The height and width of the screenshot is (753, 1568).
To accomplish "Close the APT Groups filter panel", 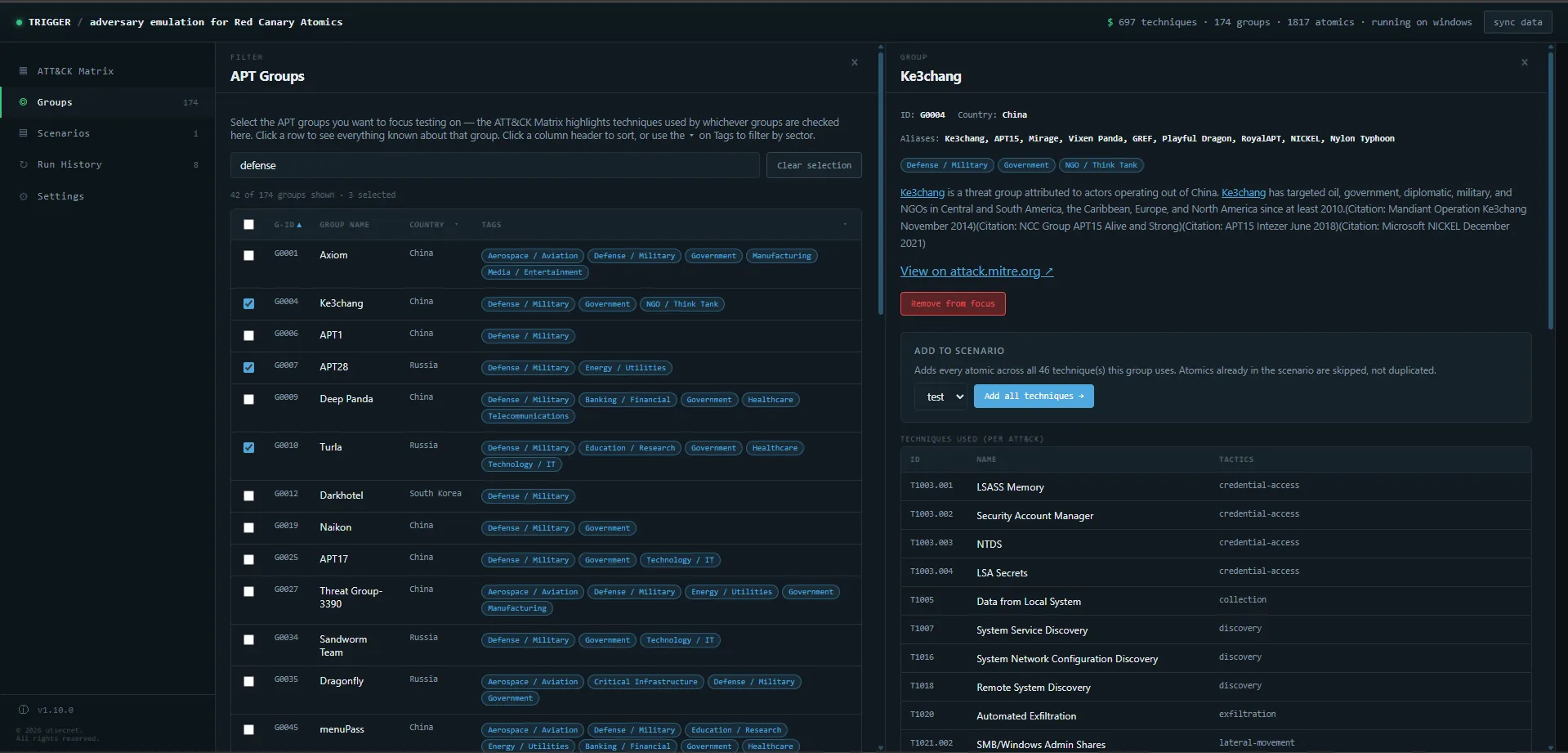I will [855, 62].
